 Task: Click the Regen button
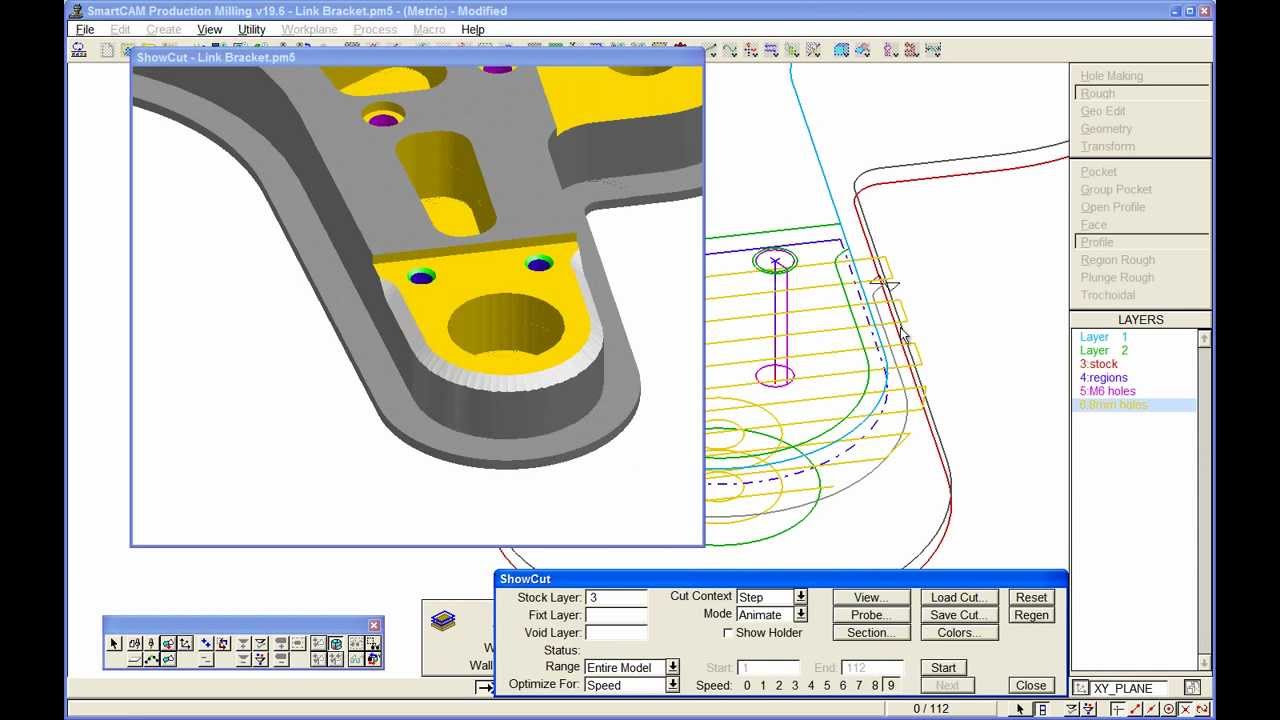(1031, 615)
